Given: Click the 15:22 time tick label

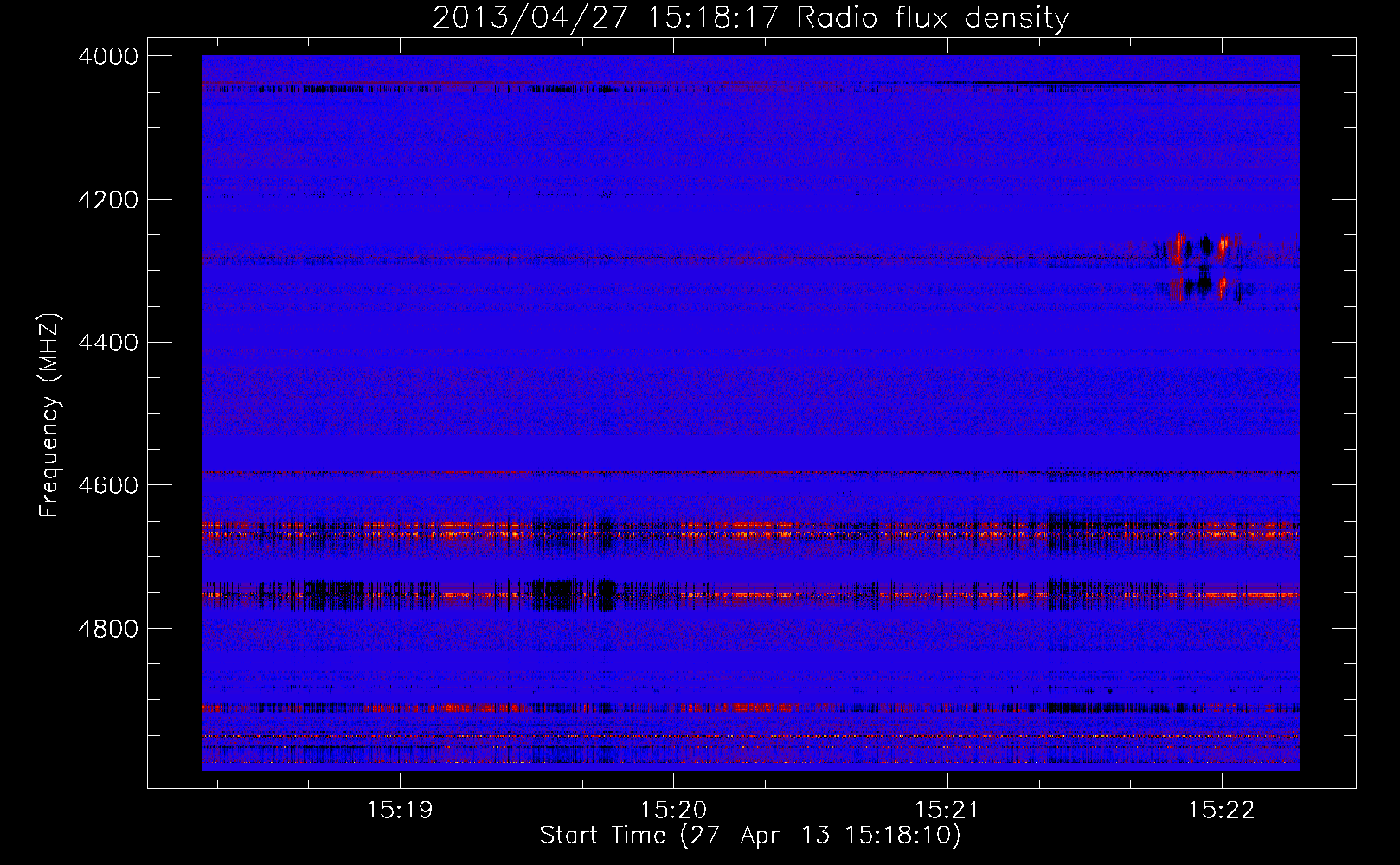Looking at the screenshot, I should (x=1221, y=811).
